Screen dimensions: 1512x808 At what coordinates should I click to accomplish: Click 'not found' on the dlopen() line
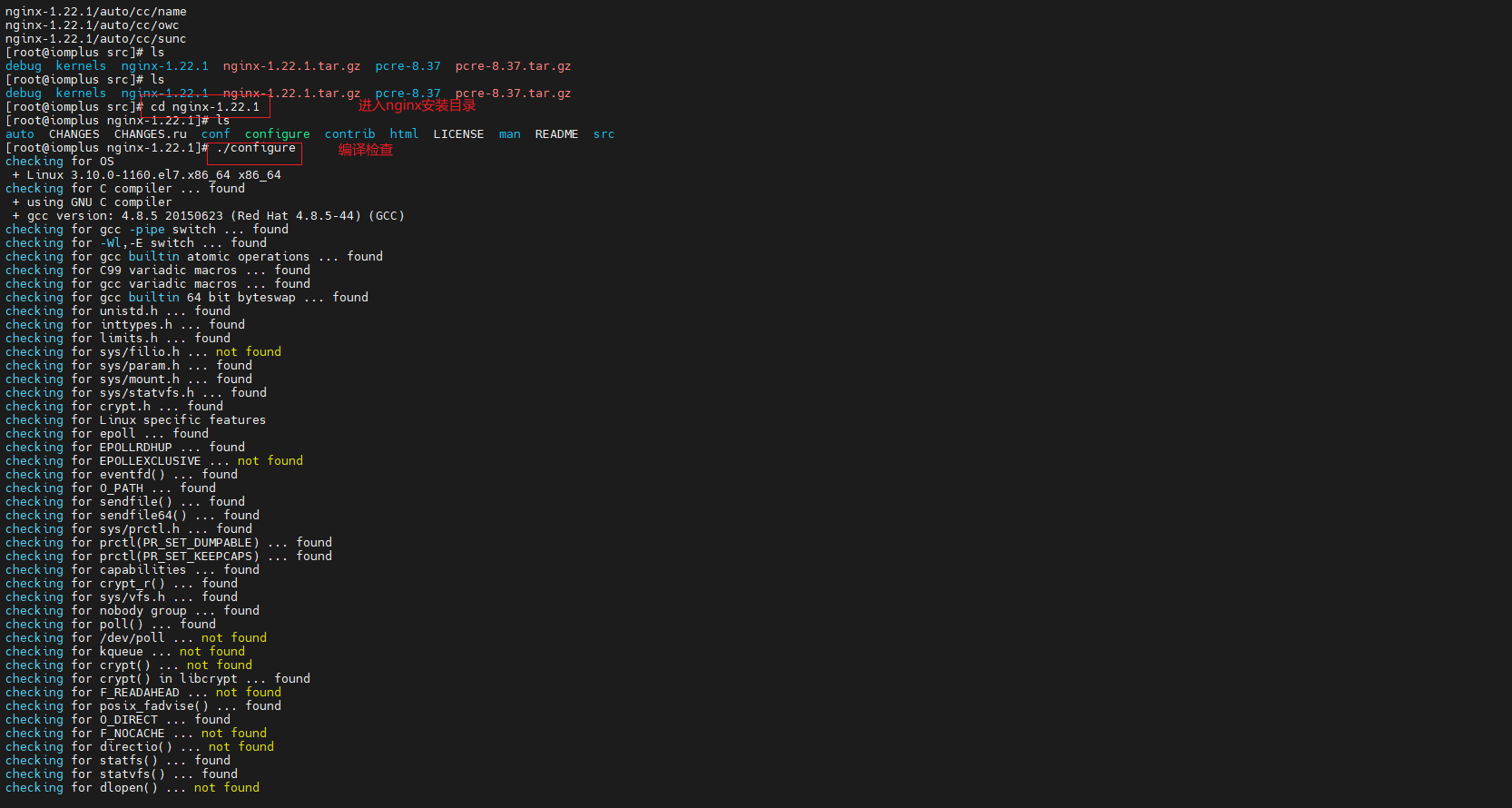coord(227,788)
